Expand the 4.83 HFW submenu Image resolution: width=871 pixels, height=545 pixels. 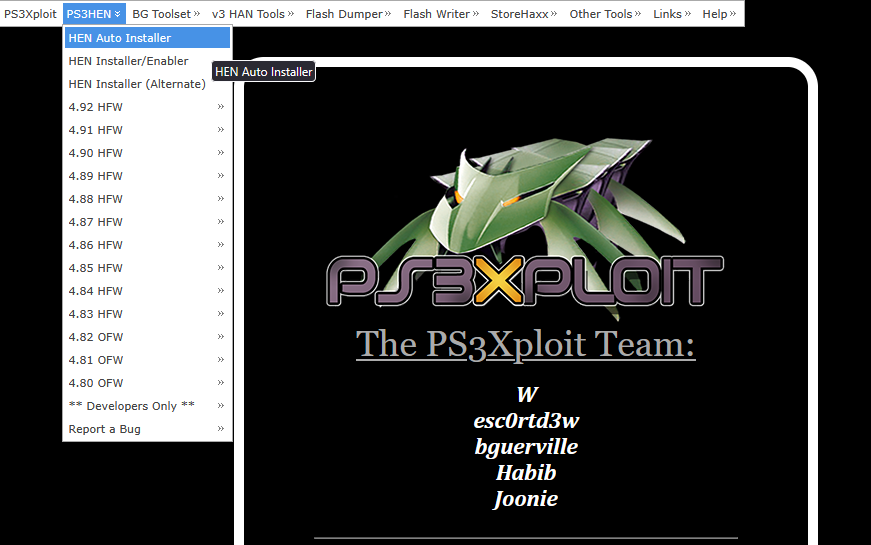(x=147, y=314)
